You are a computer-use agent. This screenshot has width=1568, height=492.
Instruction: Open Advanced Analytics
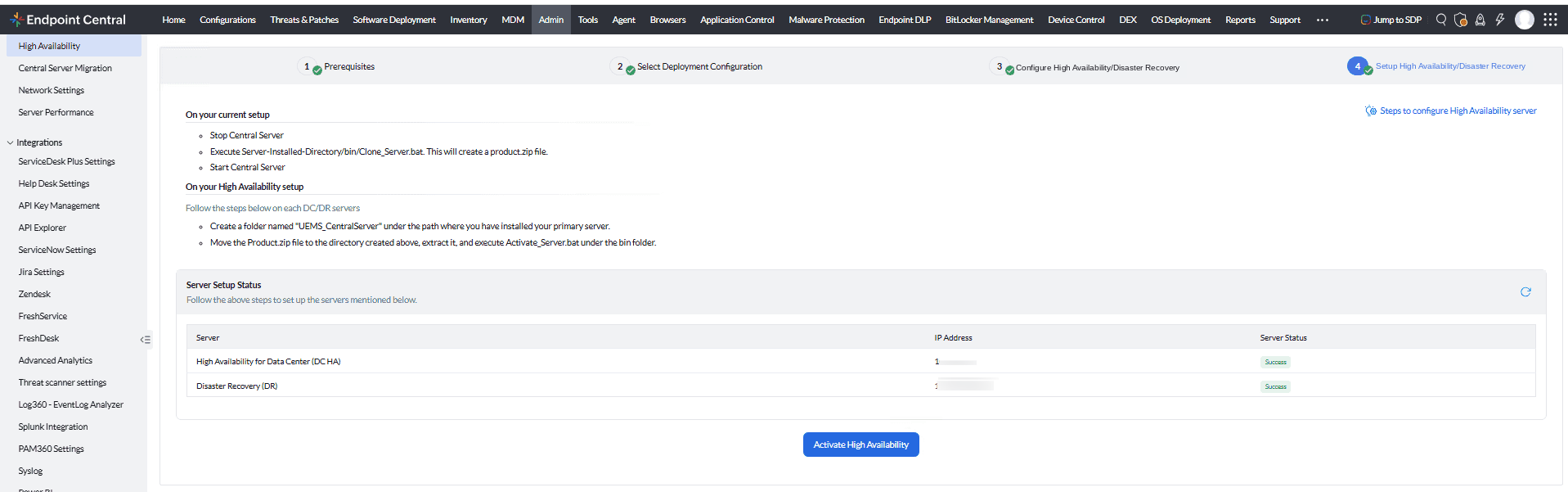pos(56,360)
